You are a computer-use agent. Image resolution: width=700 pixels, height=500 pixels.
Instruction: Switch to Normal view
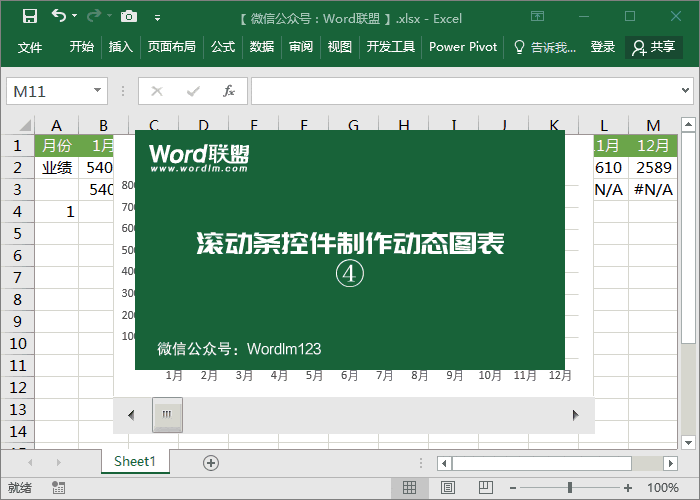[409, 488]
